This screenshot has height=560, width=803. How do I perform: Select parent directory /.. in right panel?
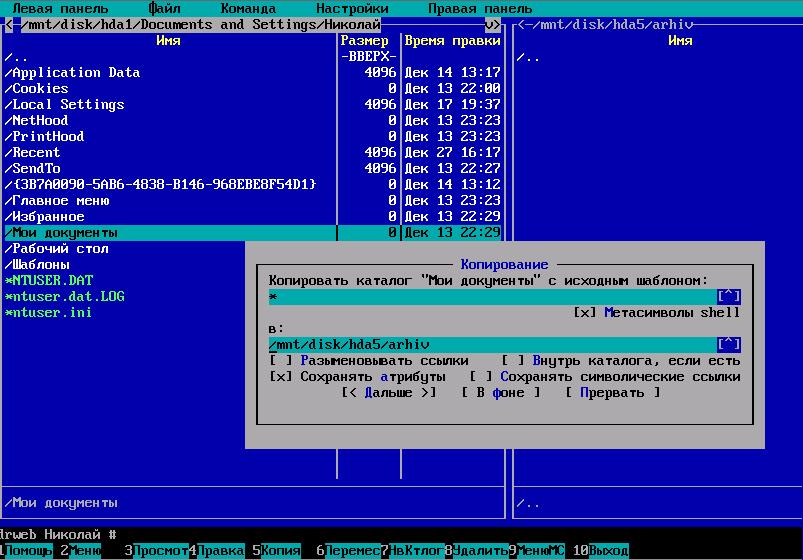coord(528,57)
